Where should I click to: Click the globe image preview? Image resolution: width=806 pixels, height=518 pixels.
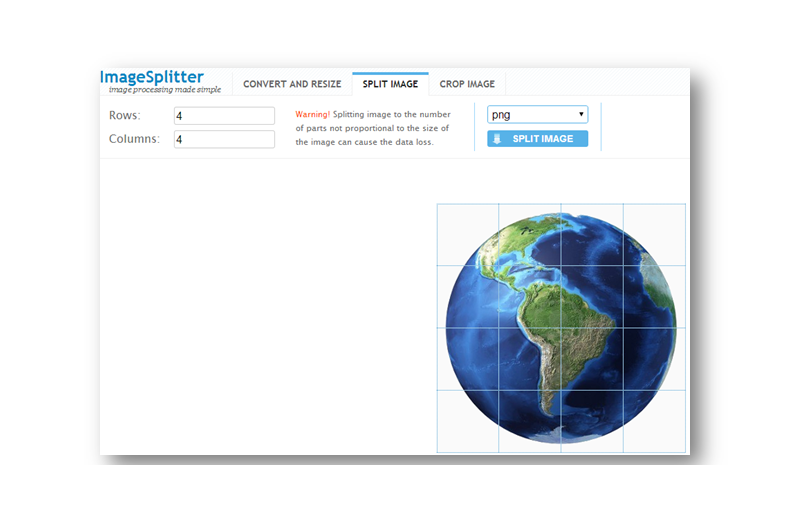pyautogui.click(x=561, y=328)
